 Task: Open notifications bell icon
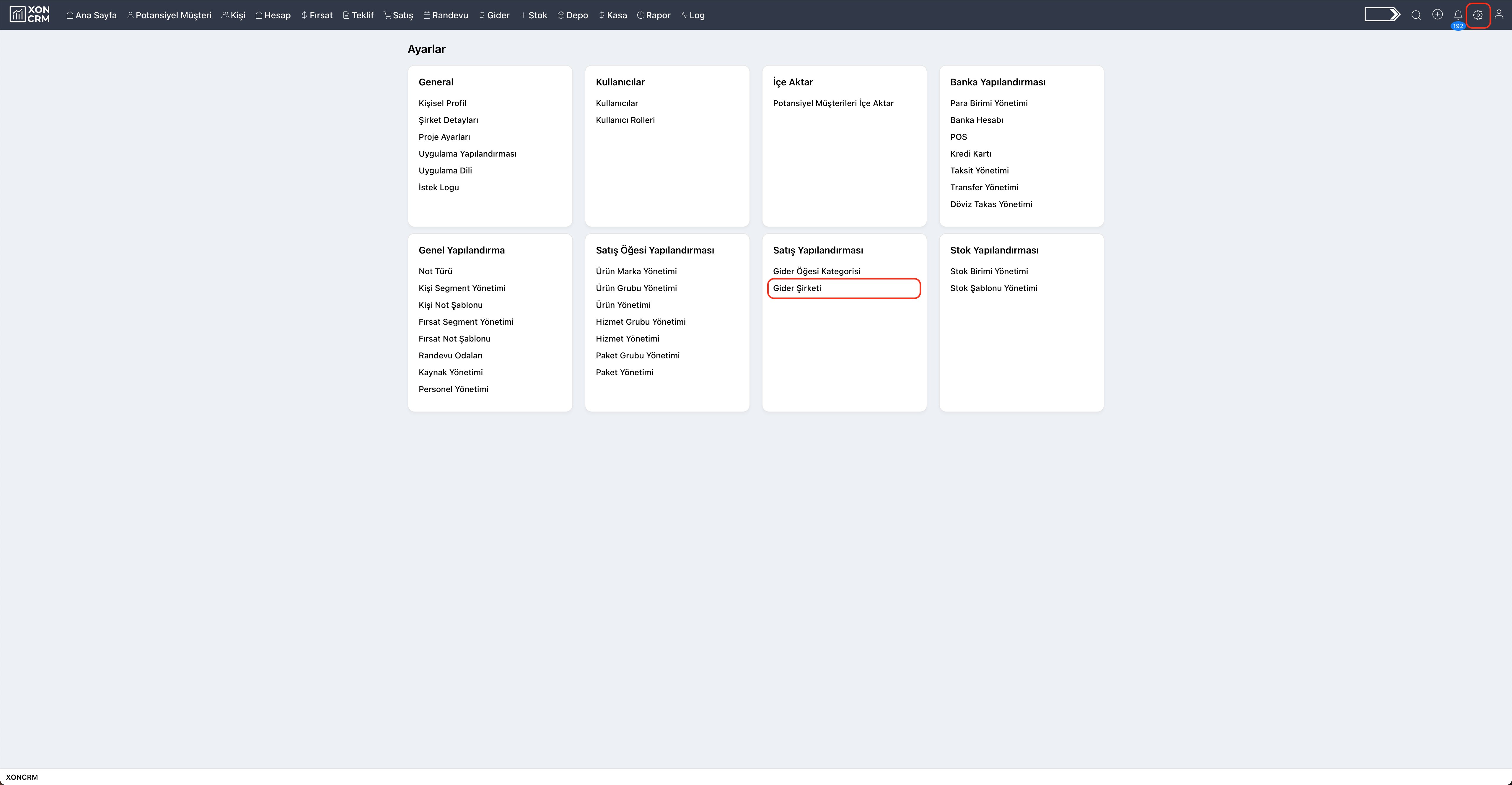tap(1457, 15)
